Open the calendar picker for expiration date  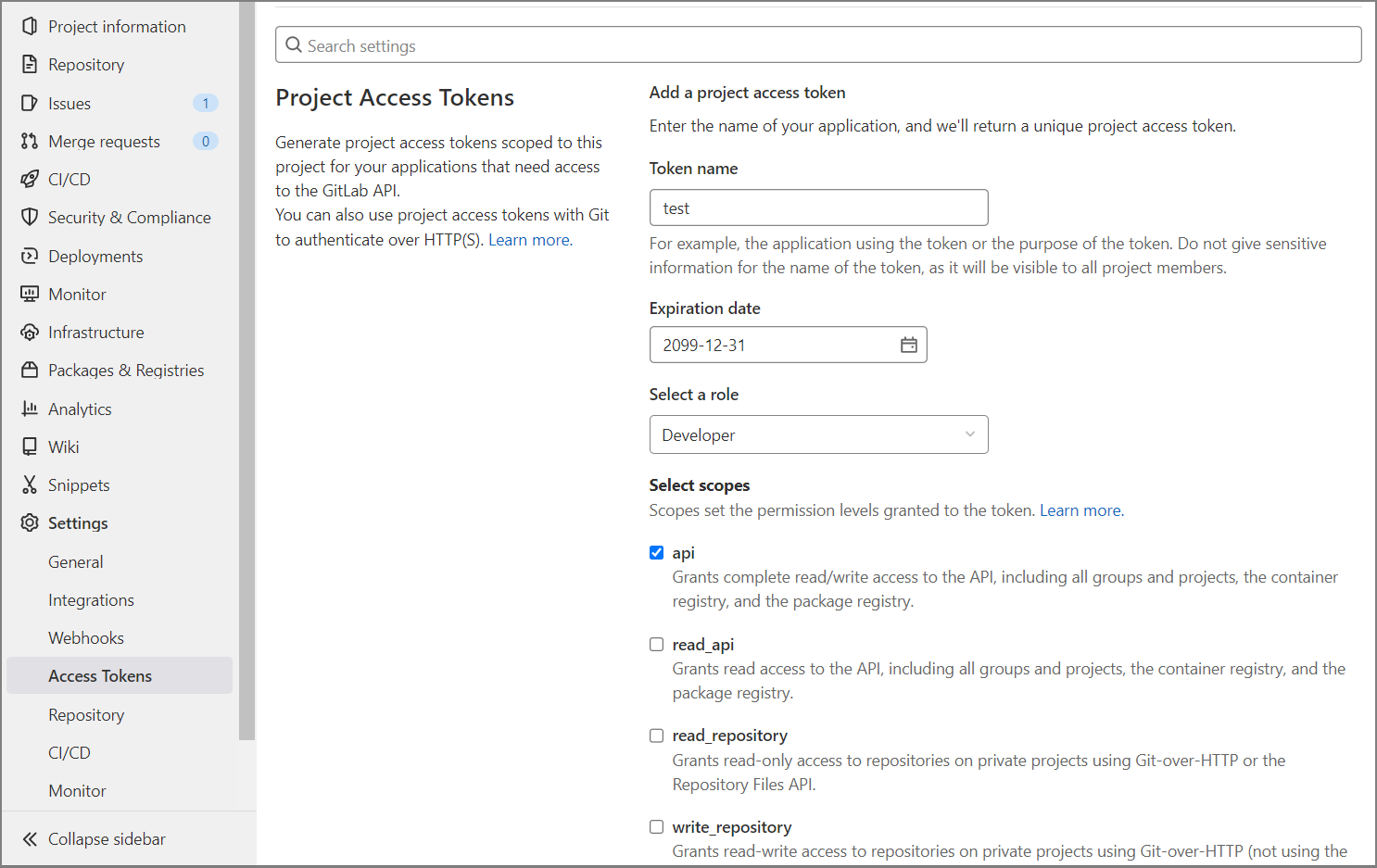point(909,345)
